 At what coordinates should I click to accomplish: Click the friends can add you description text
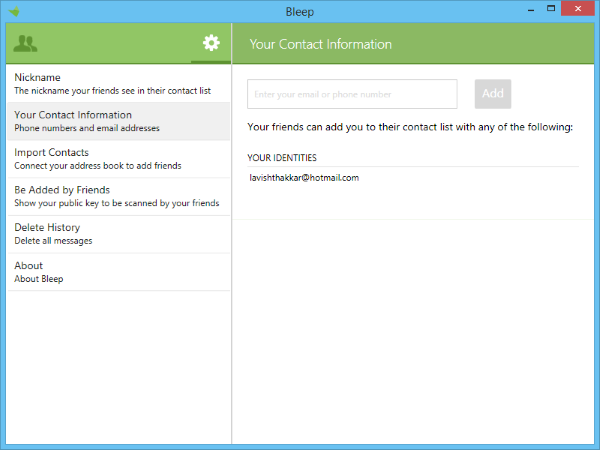409,128
